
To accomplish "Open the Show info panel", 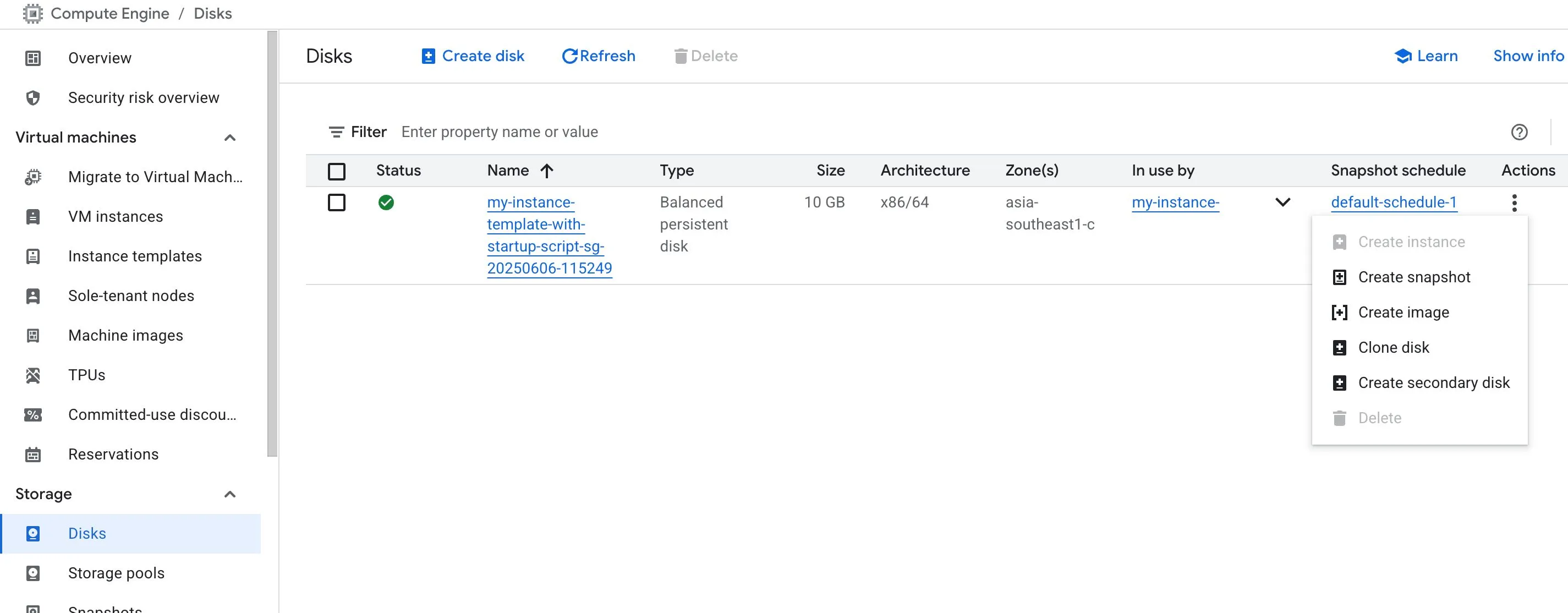I will coord(1528,56).
